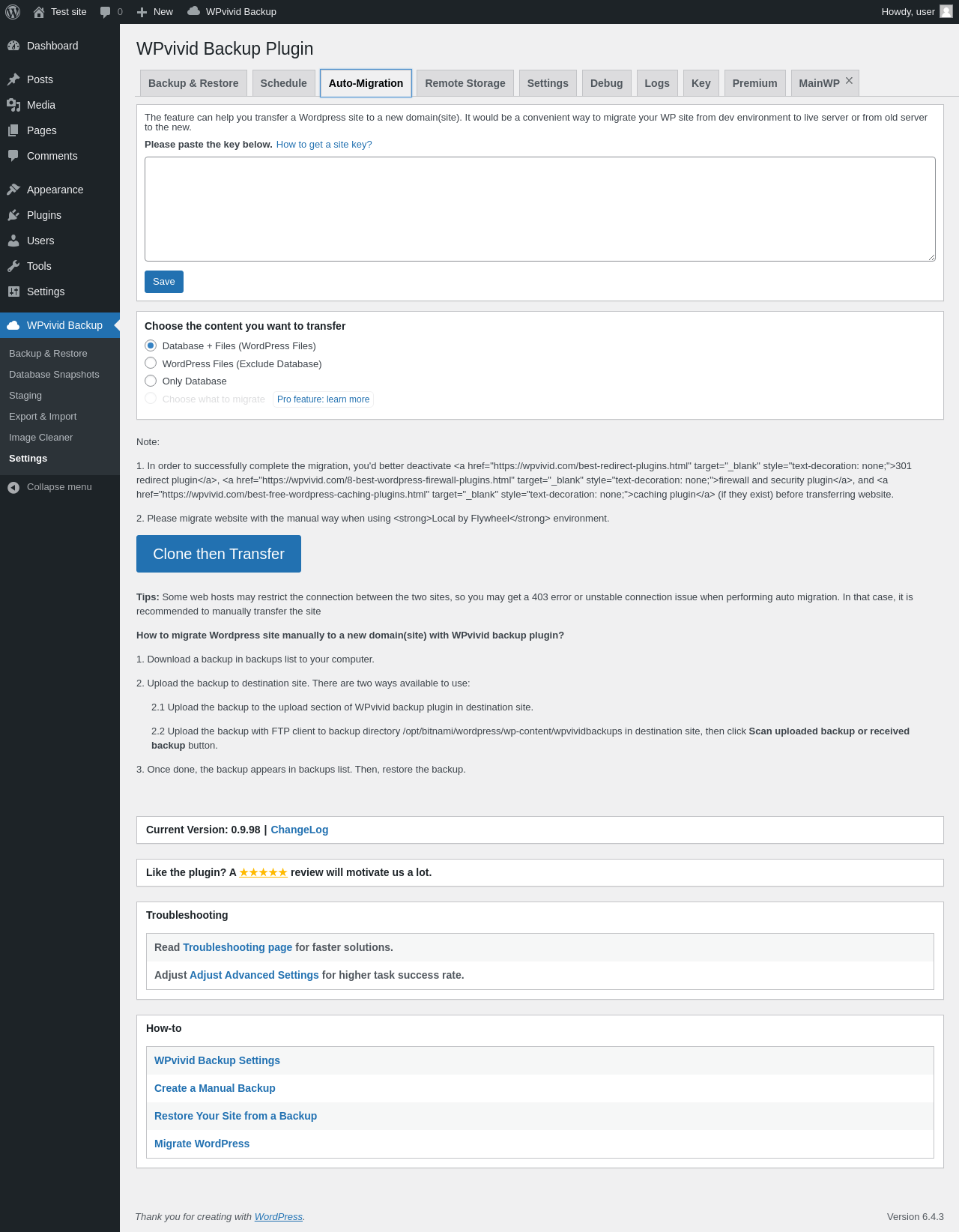
Task: Open the 'How to get a site key?' link
Action: (324, 145)
